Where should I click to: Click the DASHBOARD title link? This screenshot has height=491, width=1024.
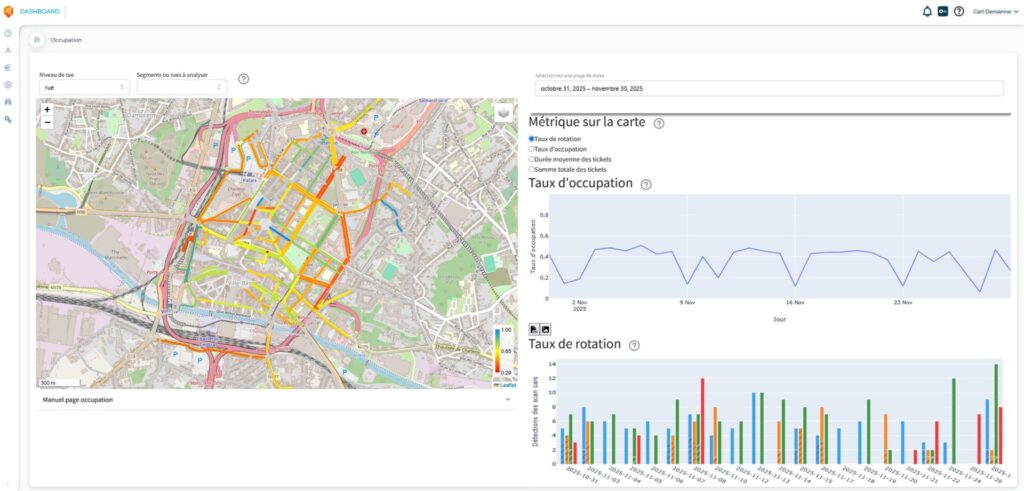coord(40,11)
